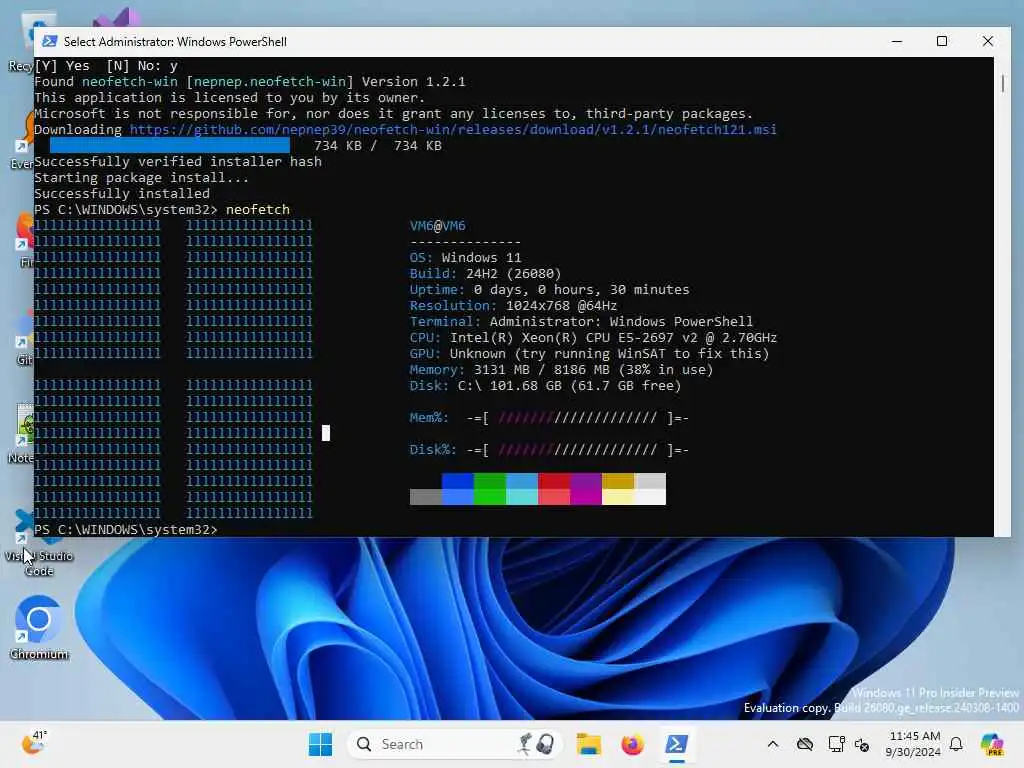This screenshot has height=768, width=1024.
Task: Click the muted volume tray icon
Action: pos(862,744)
